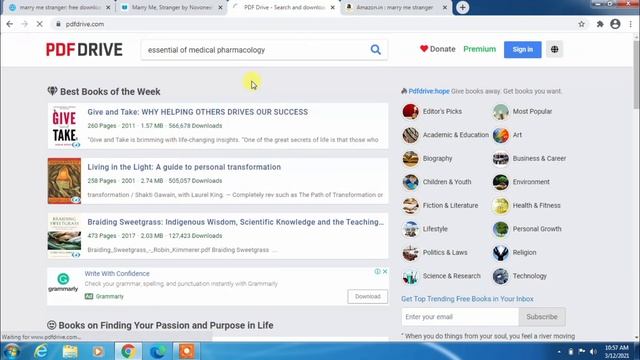Open Most Popular category icon
This screenshot has height=360, width=640.
click(500, 111)
